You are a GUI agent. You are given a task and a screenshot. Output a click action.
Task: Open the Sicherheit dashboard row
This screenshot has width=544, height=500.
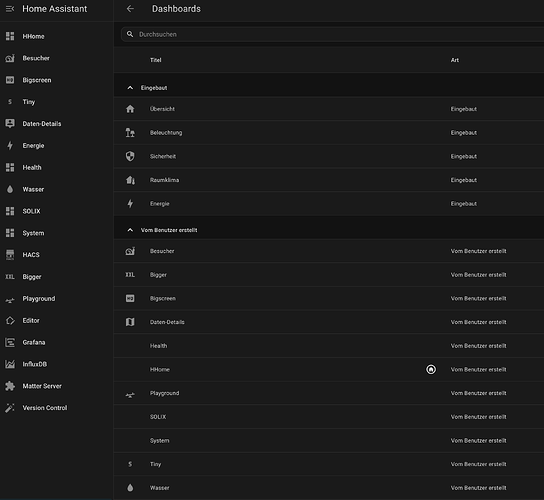pyautogui.click(x=329, y=156)
